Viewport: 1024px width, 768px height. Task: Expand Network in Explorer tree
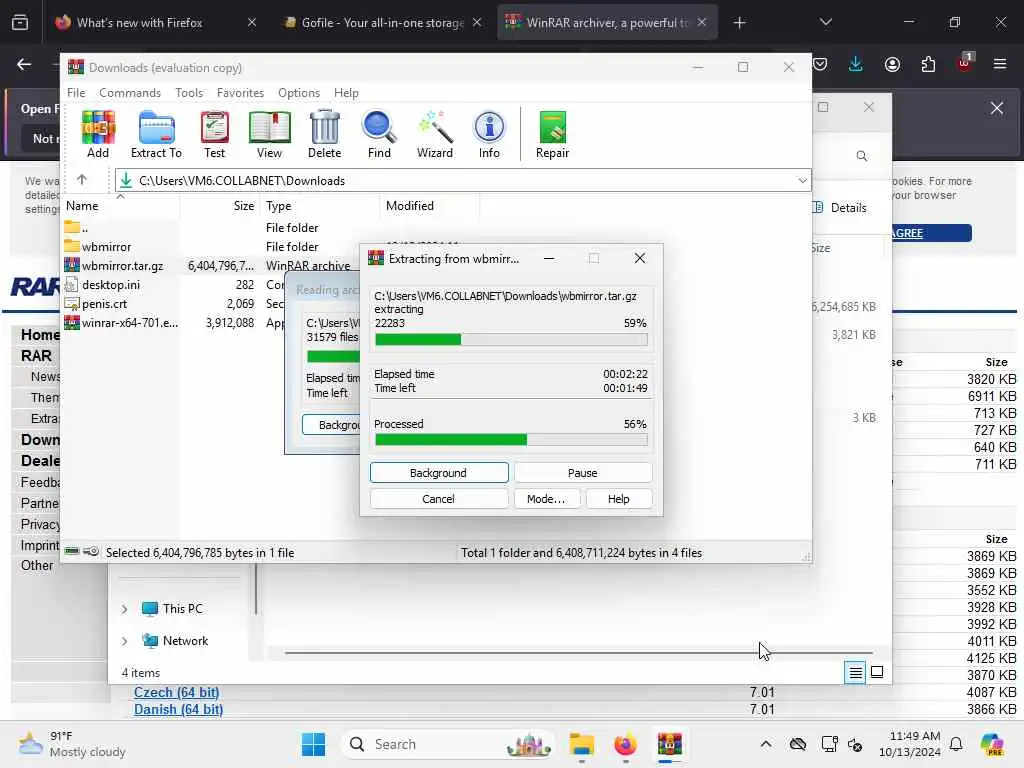pos(124,641)
